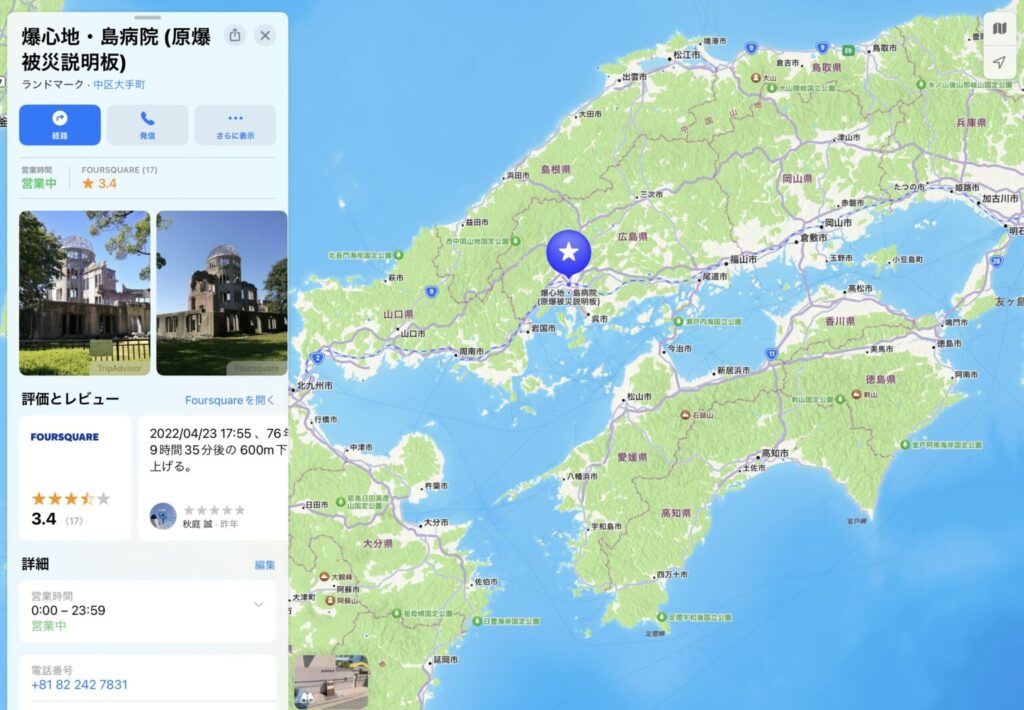This screenshot has width=1024, height=710.
Task: Close the place details card
Action: 265,36
